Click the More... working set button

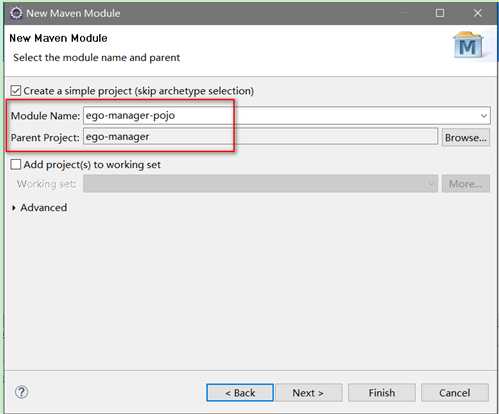click(x=466, y=184)
